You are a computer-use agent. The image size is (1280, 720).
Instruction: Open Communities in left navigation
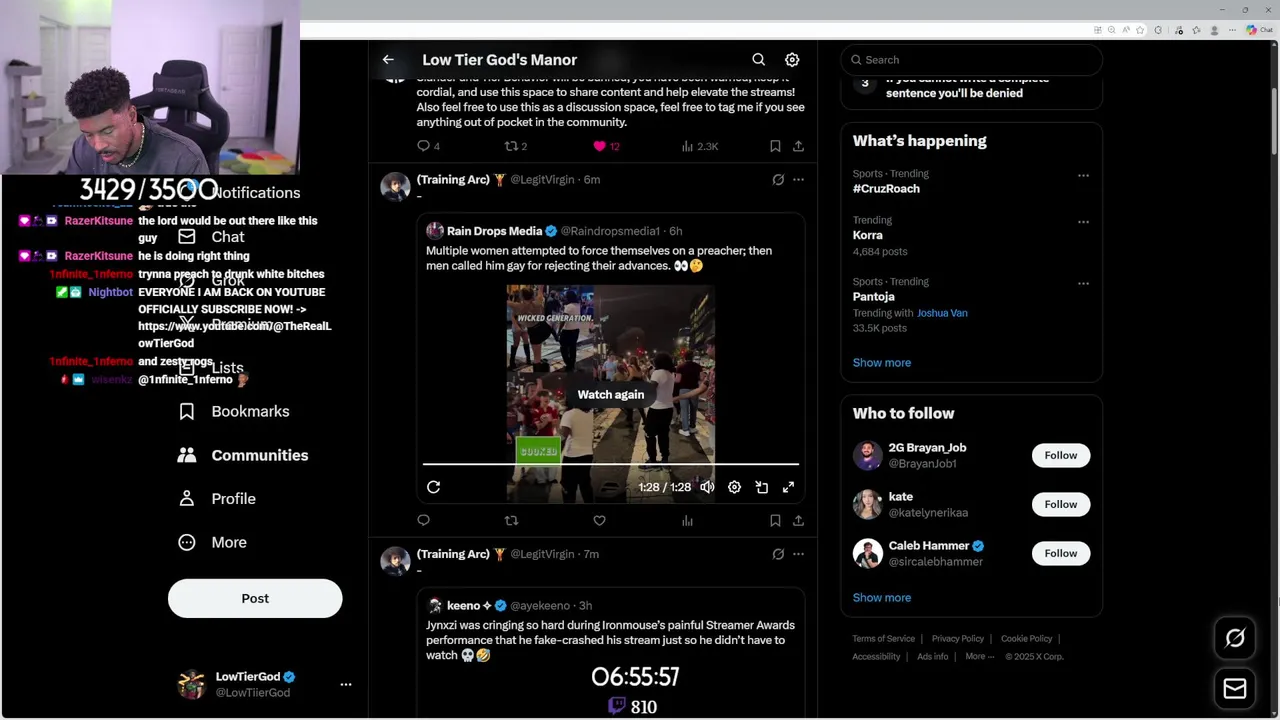(243, 455)
